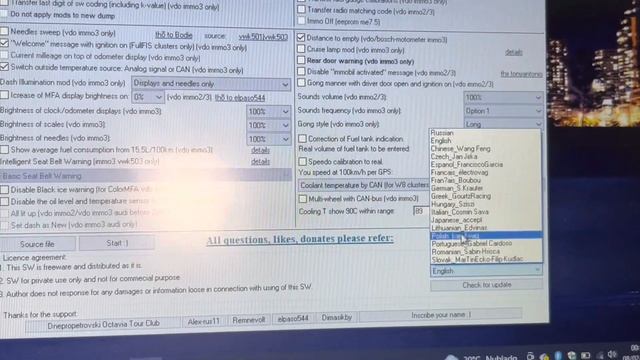The width and height of the screenshot is (640, 360).
Task: Tick Speedo calibration to real
Action: pyautogui.click(x=302, y=162)
